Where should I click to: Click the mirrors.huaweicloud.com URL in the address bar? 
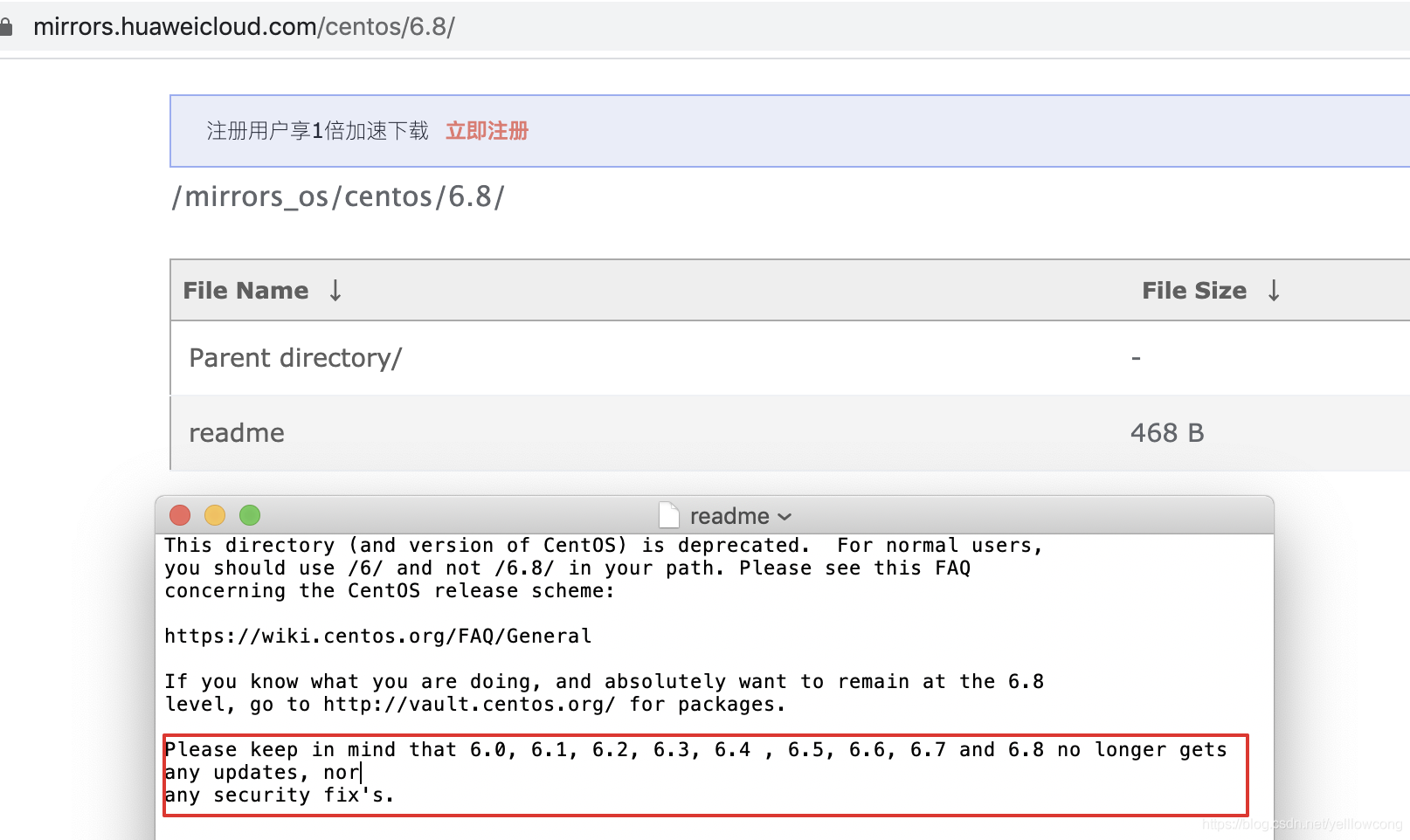point(244,27)
